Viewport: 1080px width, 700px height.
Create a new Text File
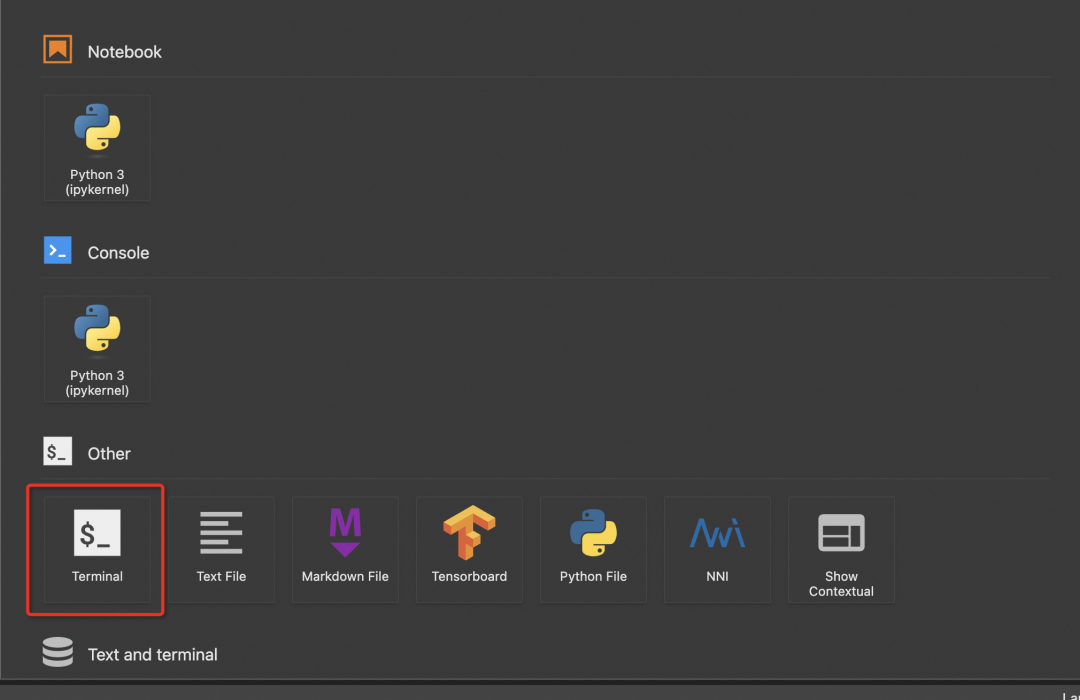[x=221, y=549]
